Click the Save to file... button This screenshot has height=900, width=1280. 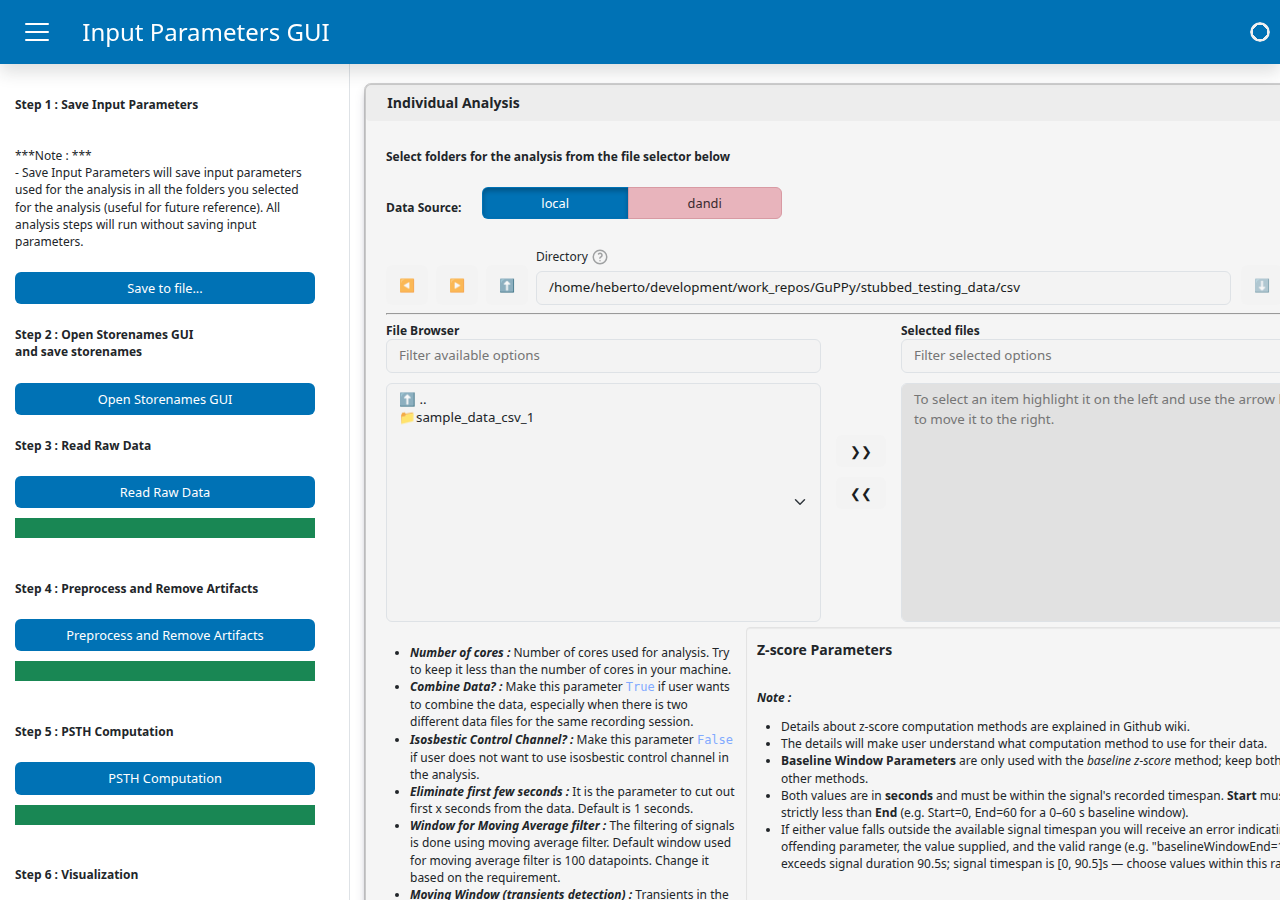point(165,288)
